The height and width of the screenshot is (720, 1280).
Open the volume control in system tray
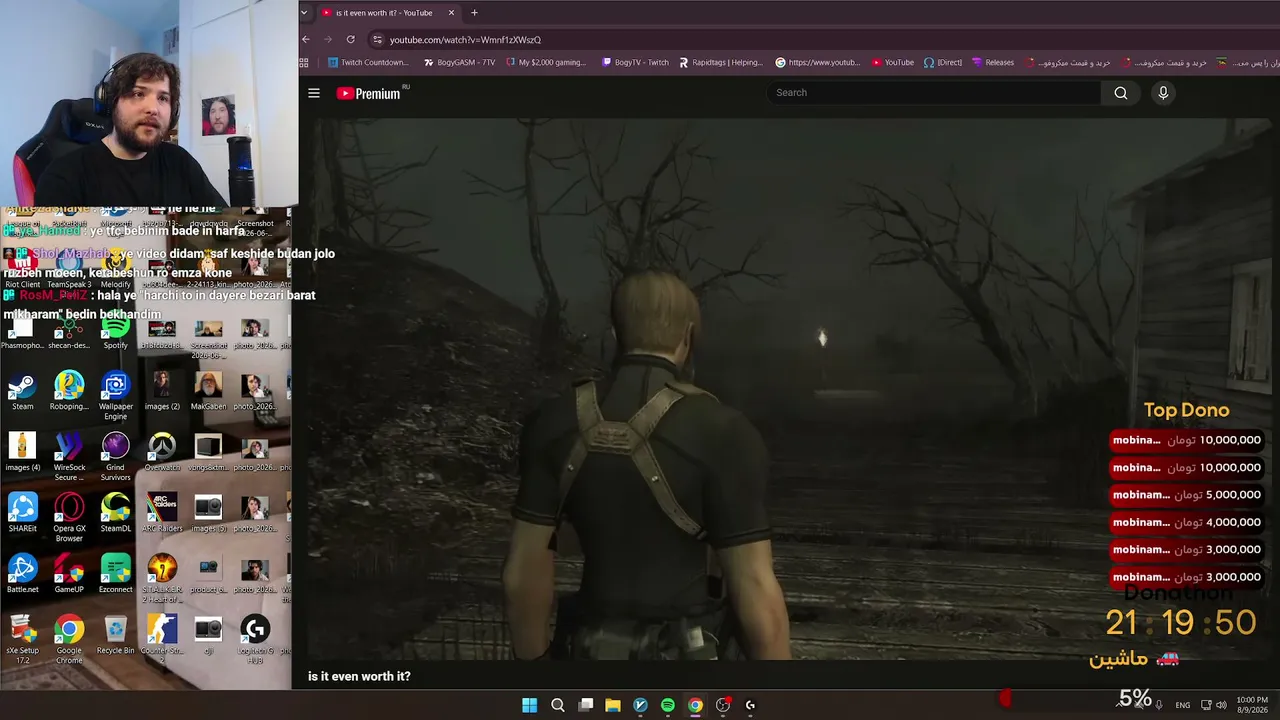pyautogui.click(x=1221, y=705)
